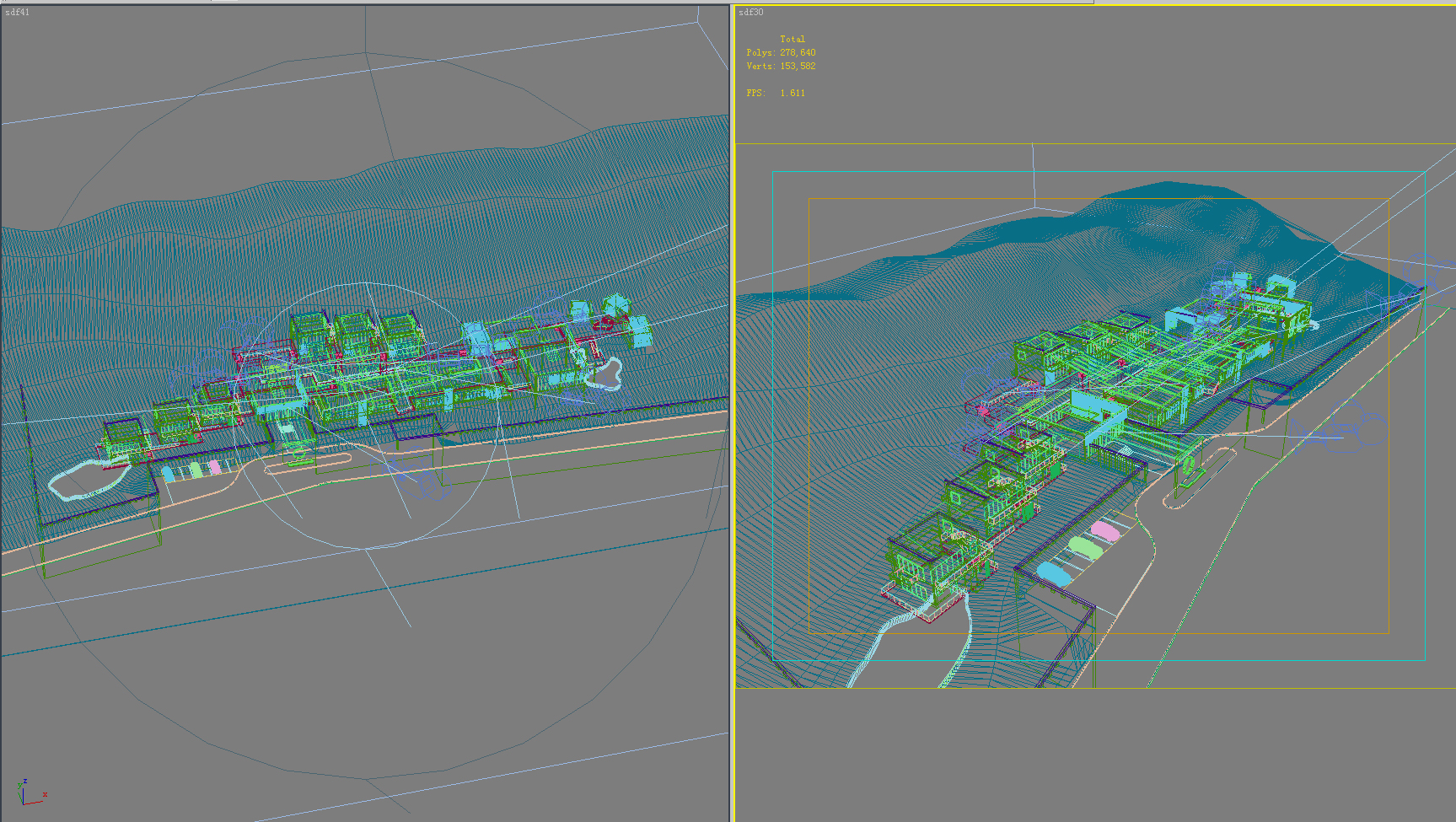Click the Verts: 153,582 statistic
Image resolution: width=1456 pixels, height=822 pixels.
point(781,66)
